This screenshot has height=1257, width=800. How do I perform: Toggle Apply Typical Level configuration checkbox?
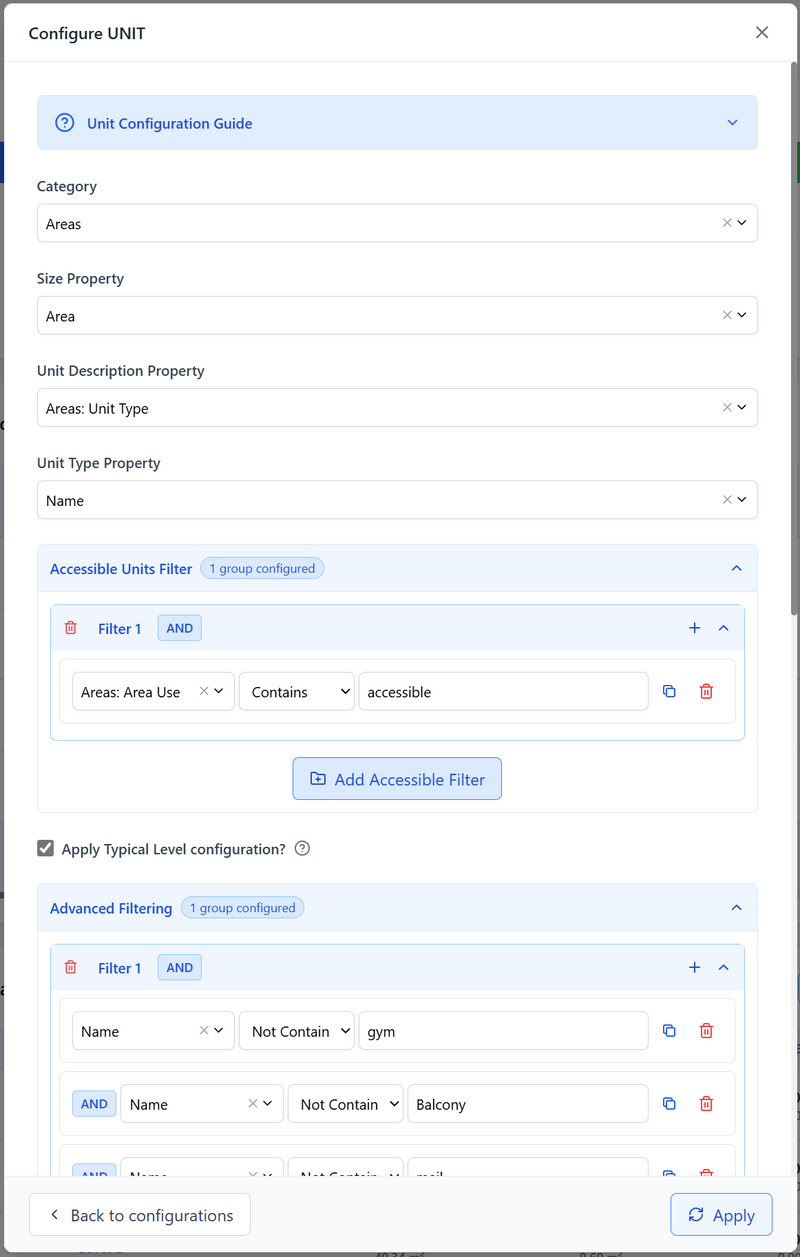coord(45,849)
